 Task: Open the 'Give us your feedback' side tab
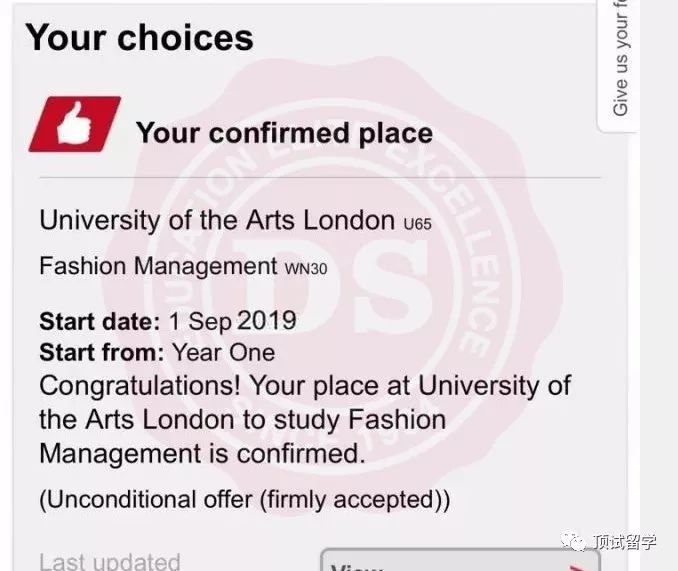[621, 60]
